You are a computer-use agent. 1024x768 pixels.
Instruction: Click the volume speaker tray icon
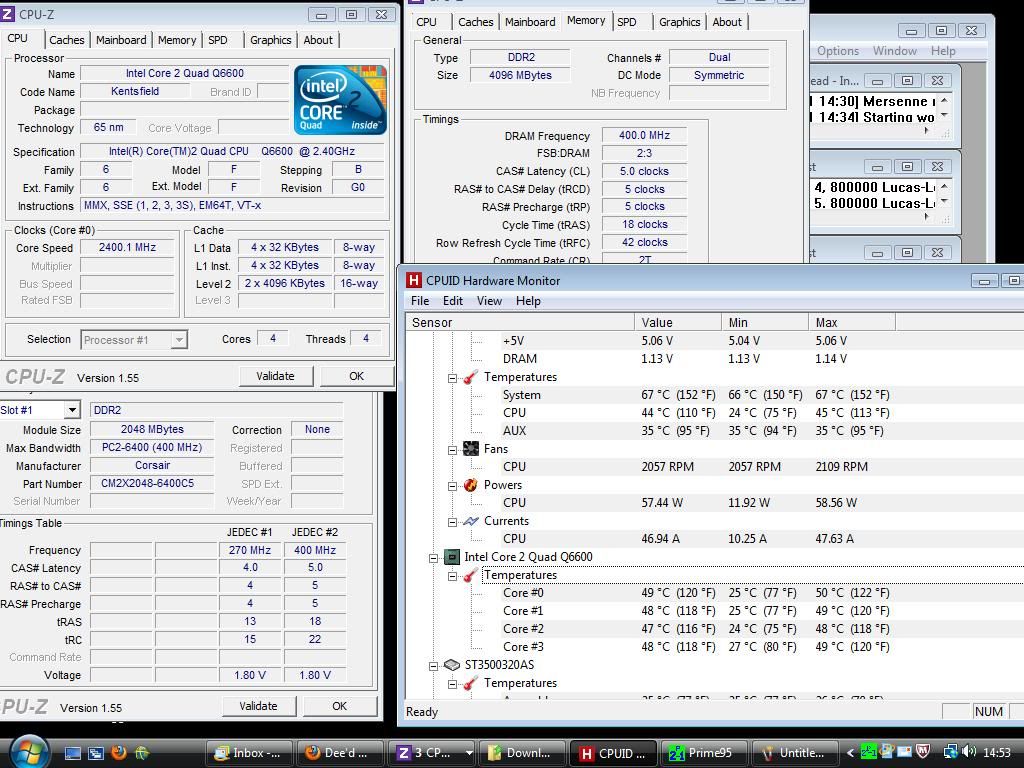pos(968,752)
